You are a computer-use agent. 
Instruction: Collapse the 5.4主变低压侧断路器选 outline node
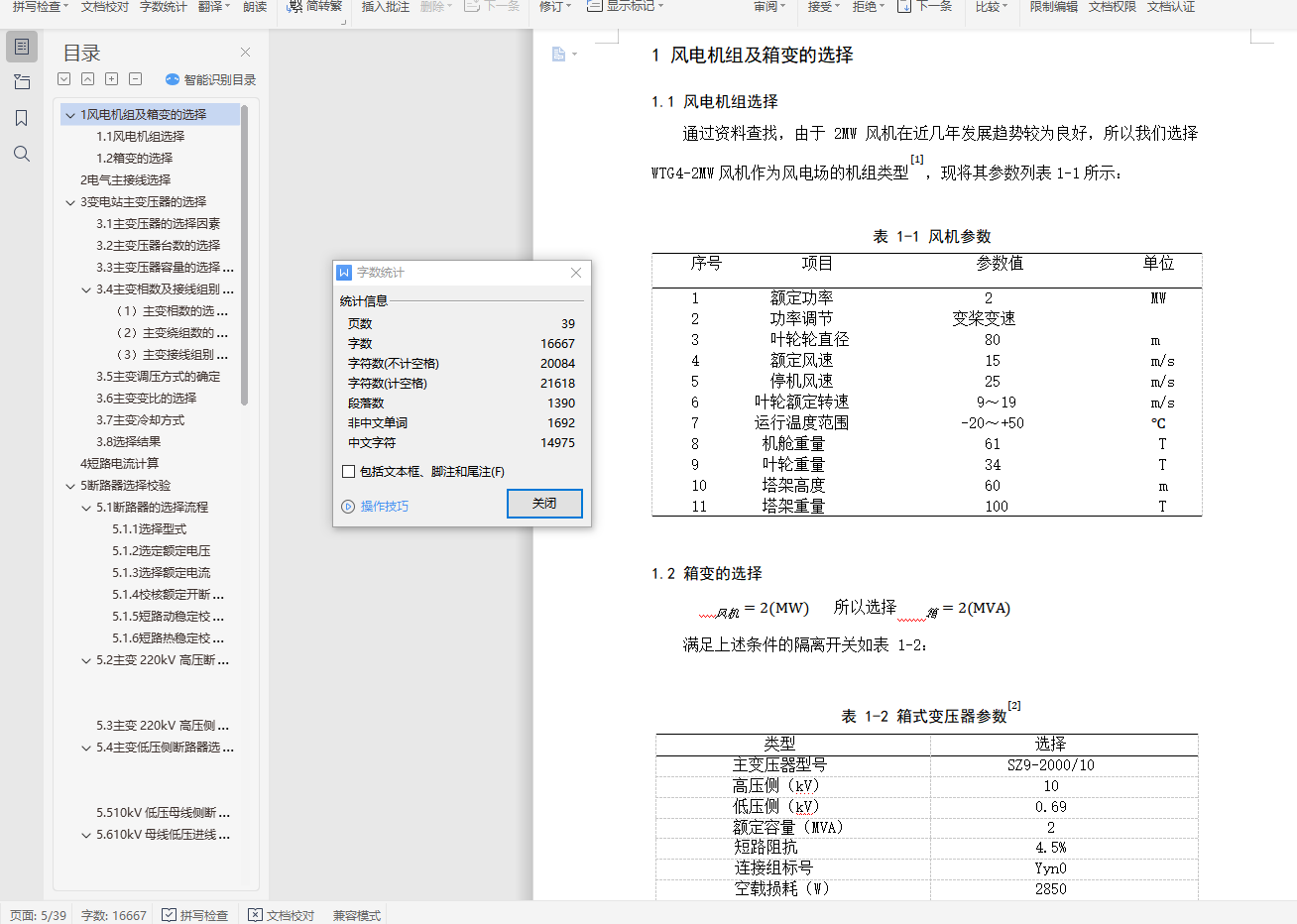coord(86,748)
